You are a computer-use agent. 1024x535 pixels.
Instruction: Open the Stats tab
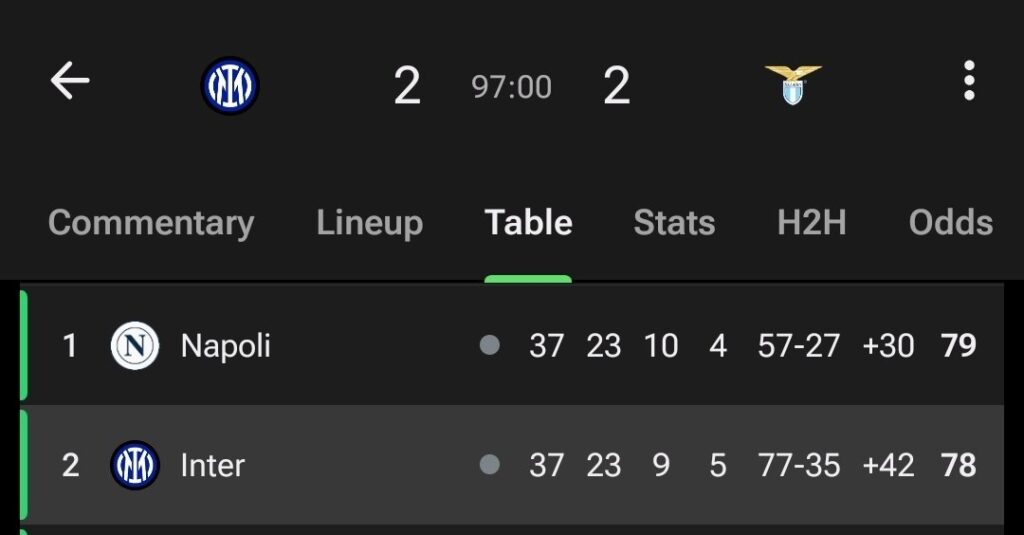674,223
